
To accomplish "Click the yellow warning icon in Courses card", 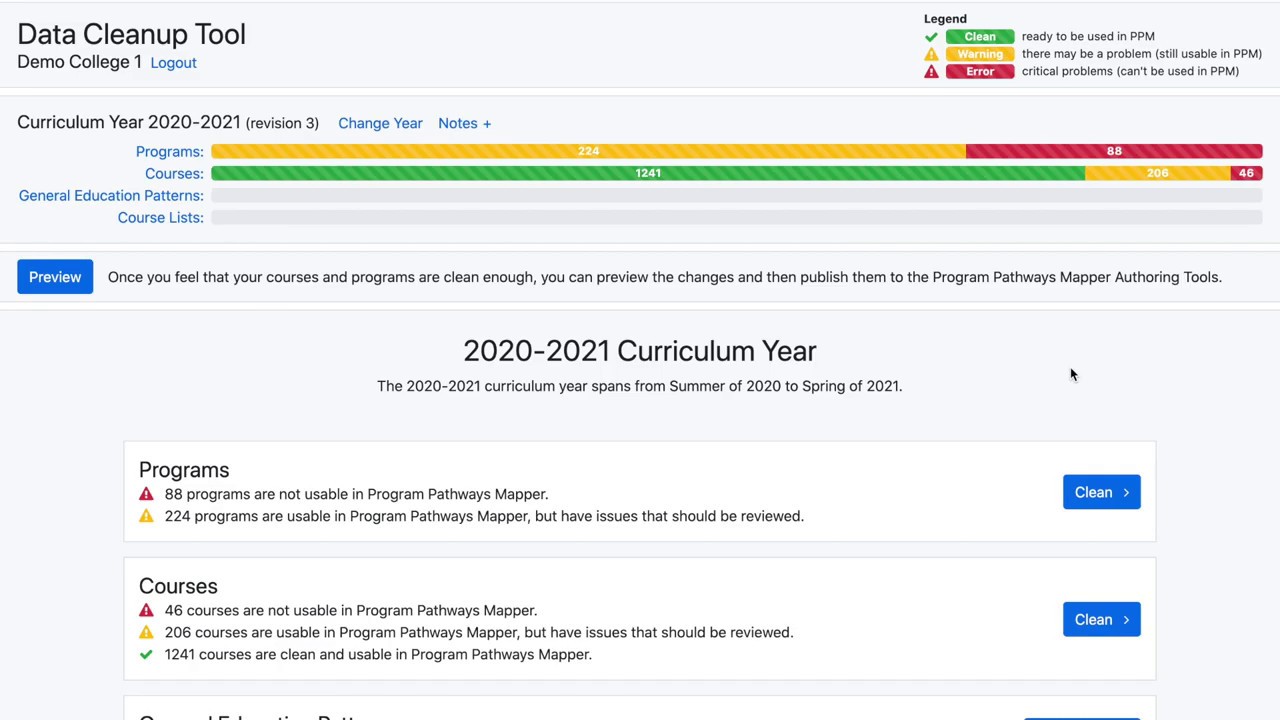I will point(146,632).
